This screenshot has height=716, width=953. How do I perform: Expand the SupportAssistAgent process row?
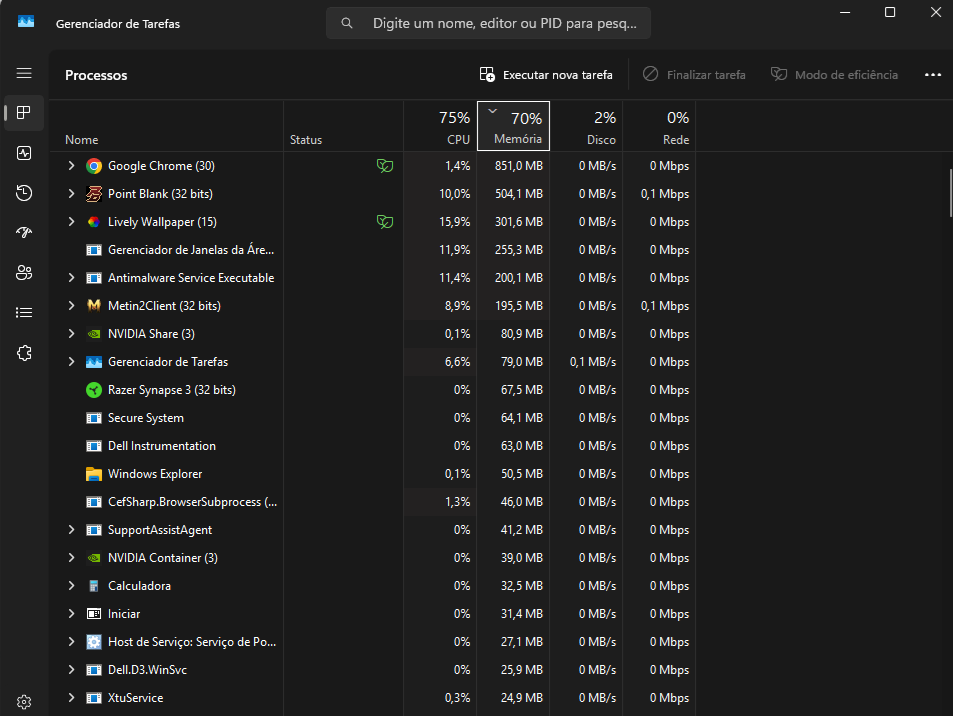point(71,530)
